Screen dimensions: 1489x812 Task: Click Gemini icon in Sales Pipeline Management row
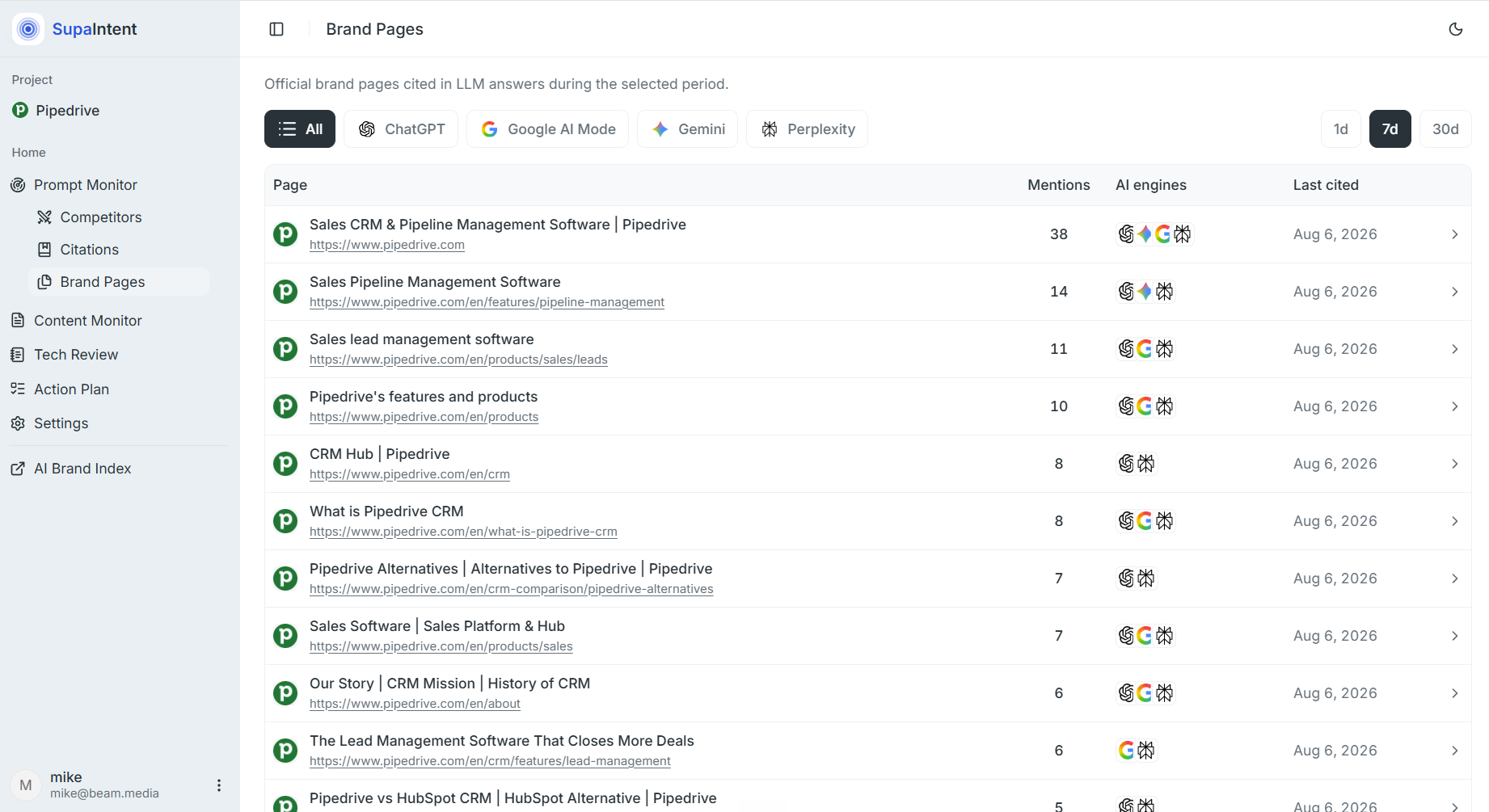click(1145, 292)
